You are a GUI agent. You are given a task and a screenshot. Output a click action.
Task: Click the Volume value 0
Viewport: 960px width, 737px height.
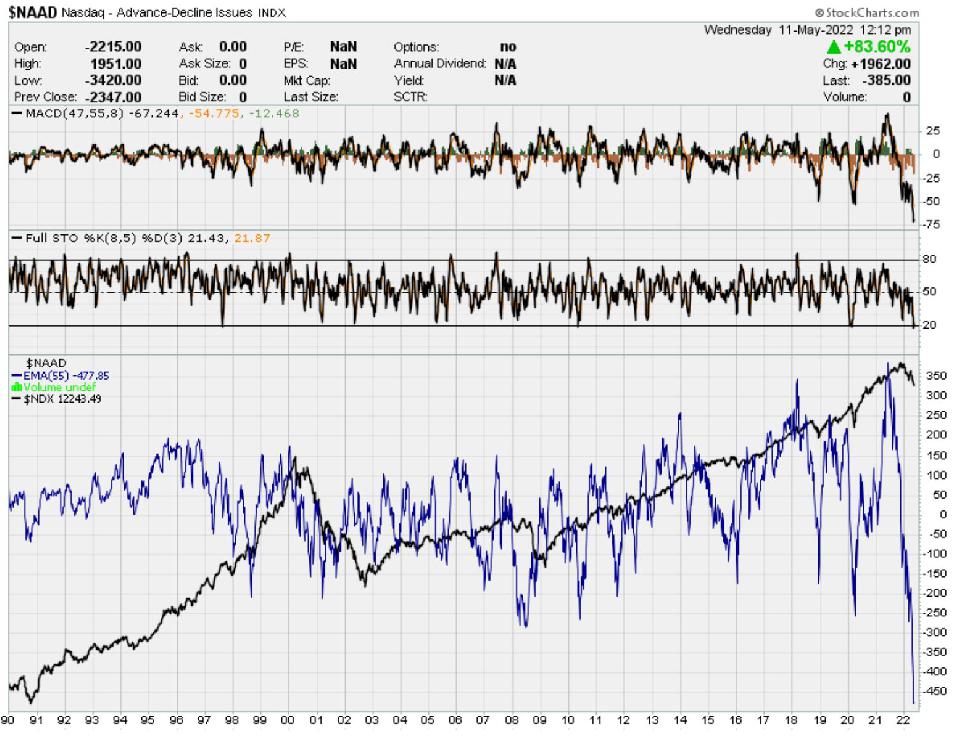(907, 97)
